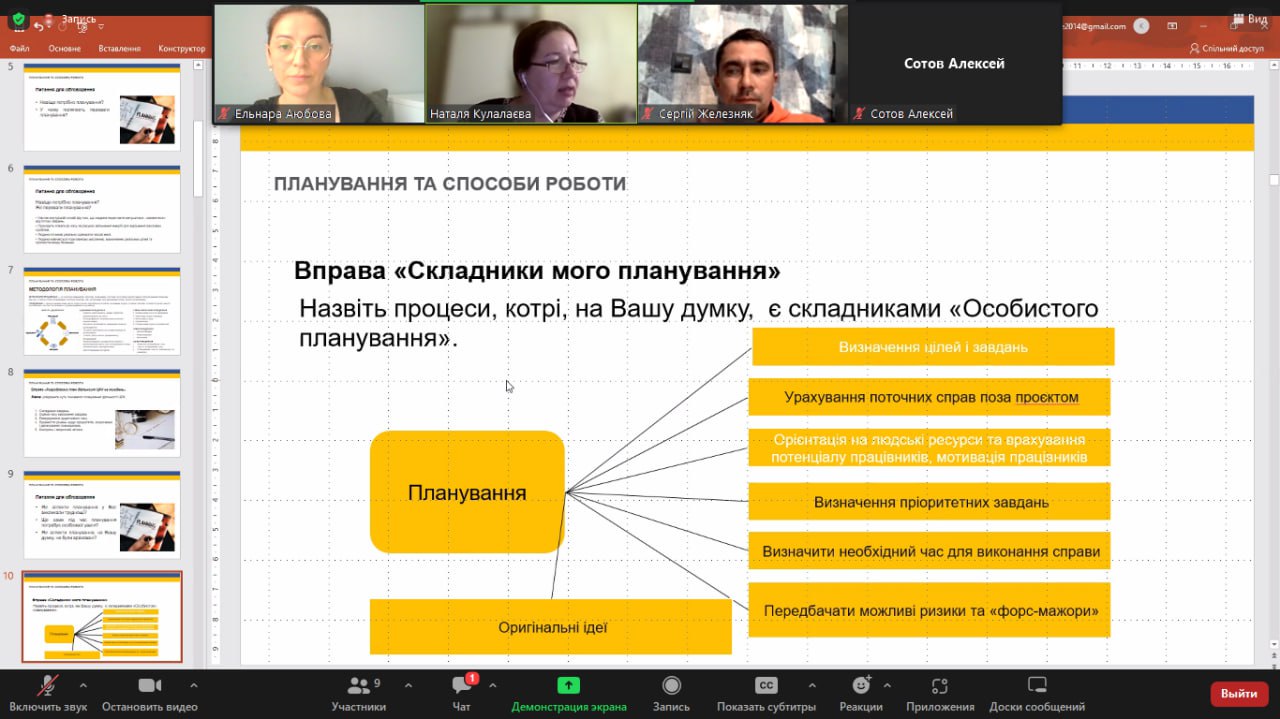
Task: Select the Передбачати можливі ризики box
Action: 930,610
